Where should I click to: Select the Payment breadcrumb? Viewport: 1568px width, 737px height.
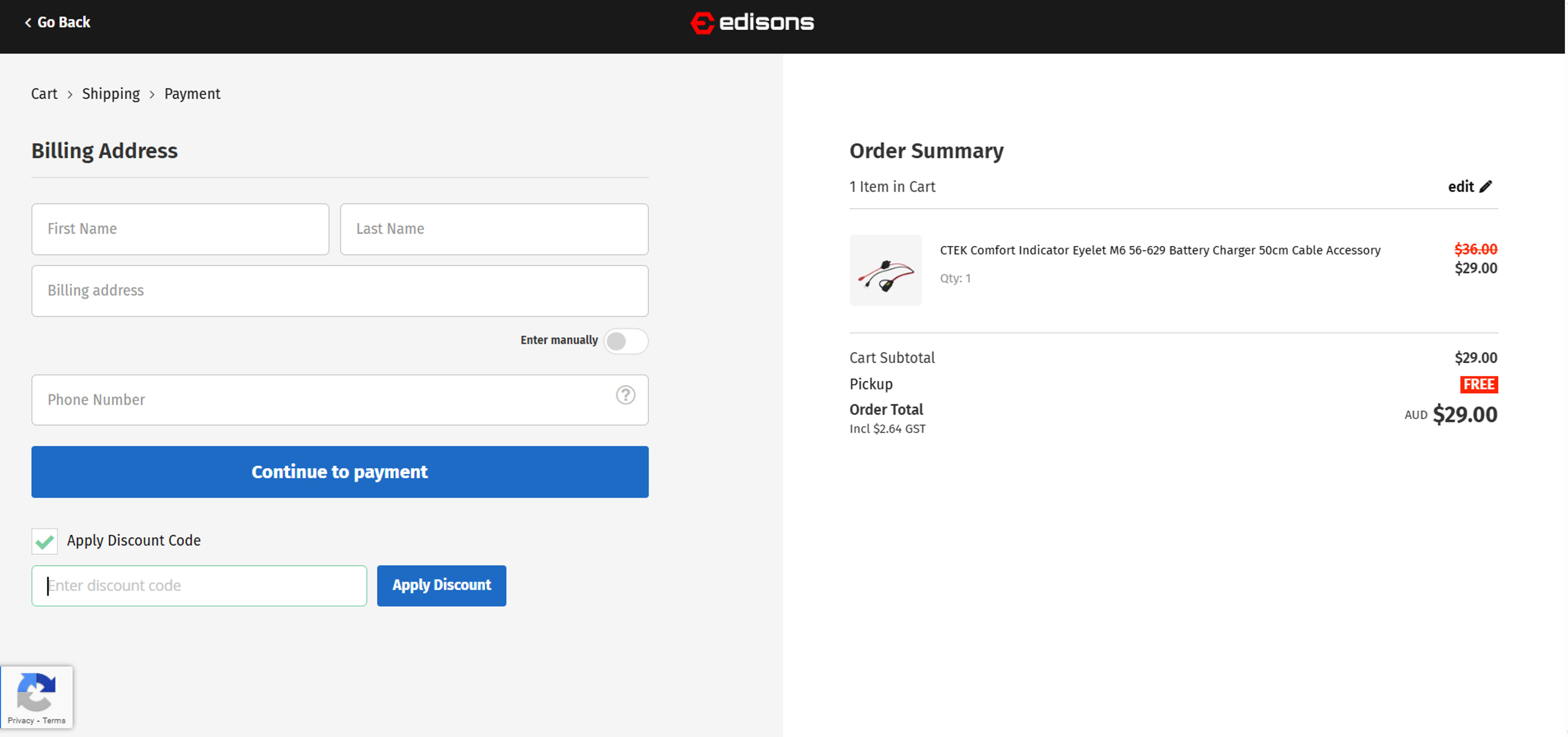192,93
